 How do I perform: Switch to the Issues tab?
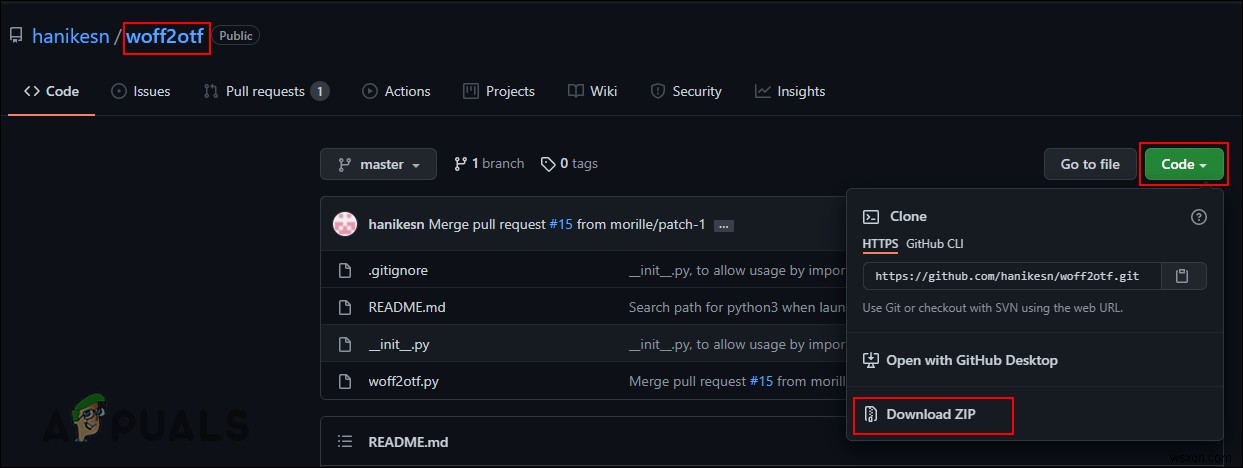(140, 91)
